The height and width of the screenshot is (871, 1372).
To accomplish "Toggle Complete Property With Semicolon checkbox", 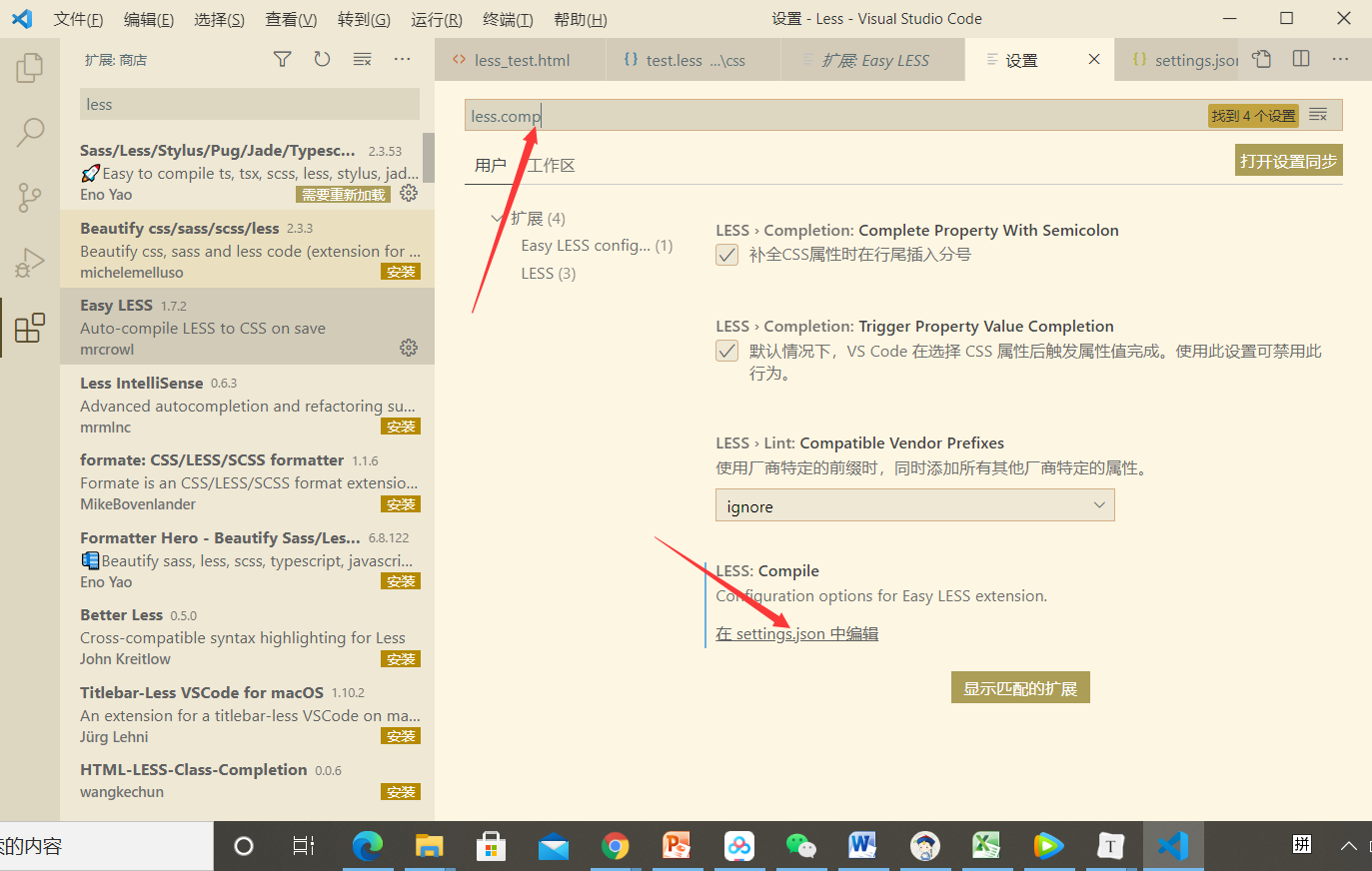I will [x=727, y=255].
